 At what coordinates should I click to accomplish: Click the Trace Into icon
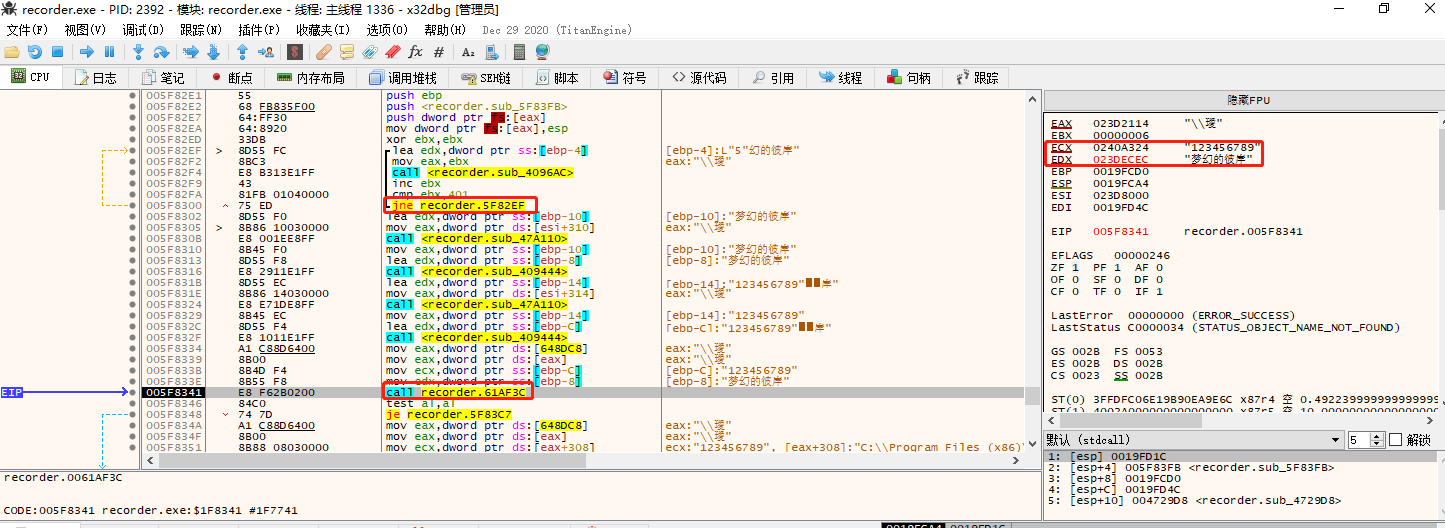coord(190,51)
